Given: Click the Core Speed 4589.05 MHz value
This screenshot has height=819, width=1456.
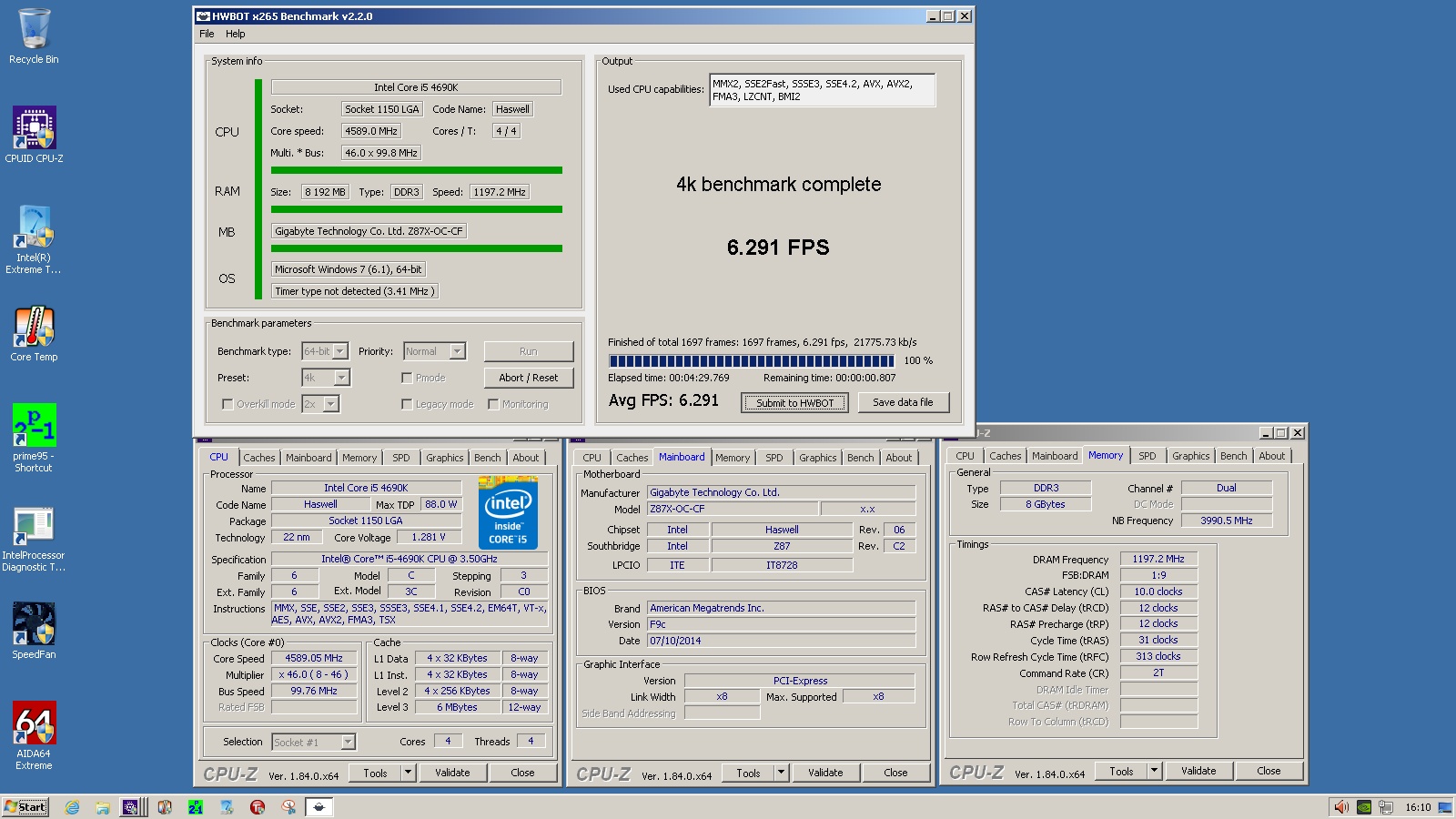Looking at the screenshot, I should pos(314,658).
